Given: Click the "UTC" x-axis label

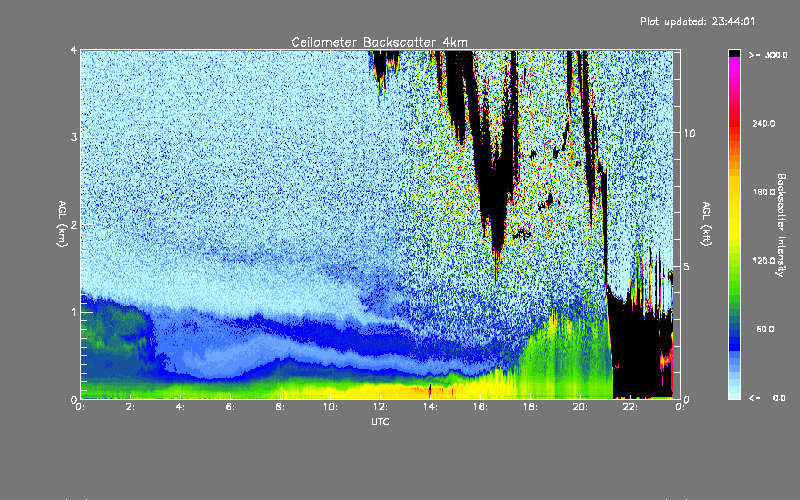Looking at the screenshot, I should [381, 421].
